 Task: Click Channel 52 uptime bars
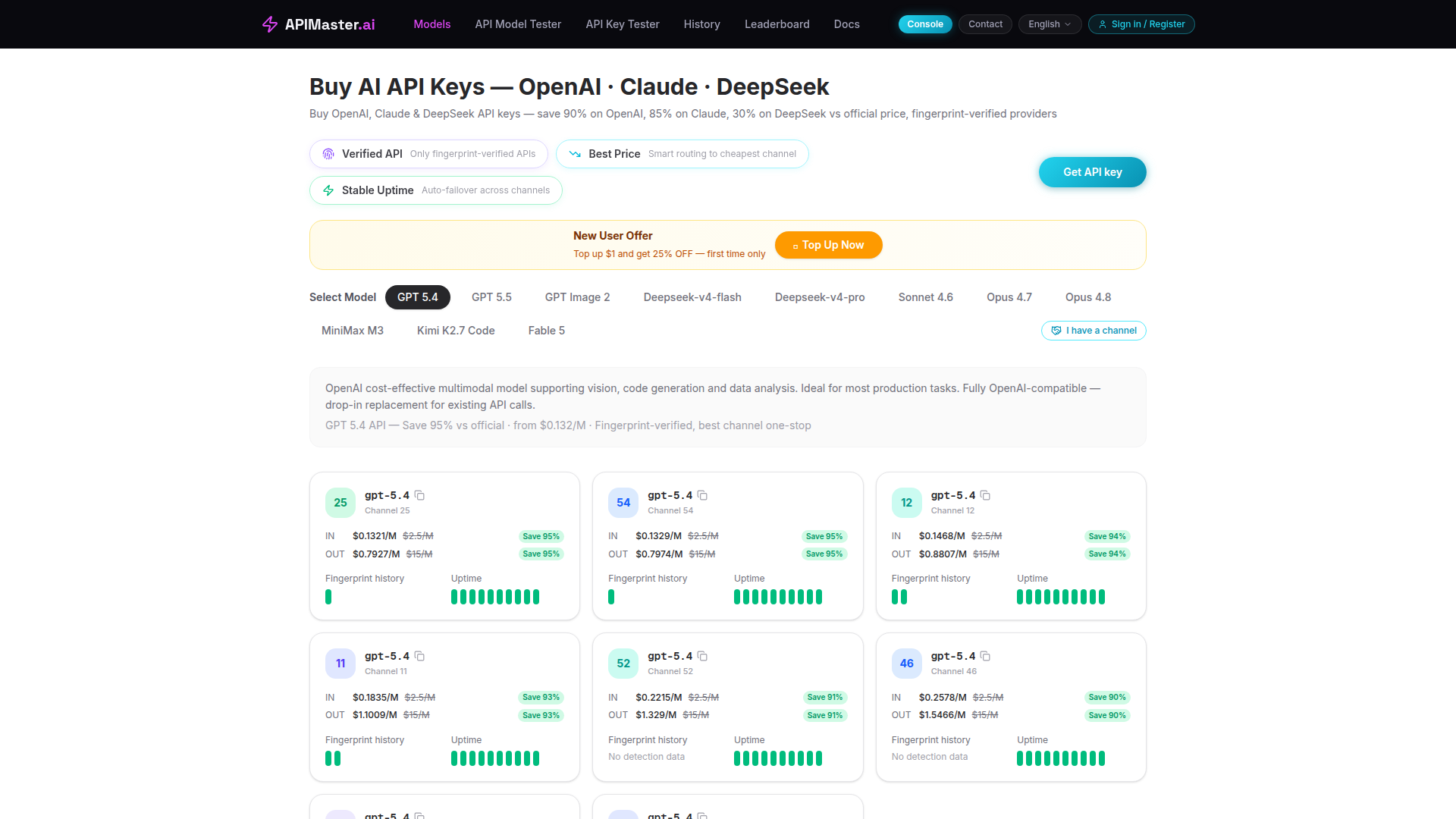[778, 758]
